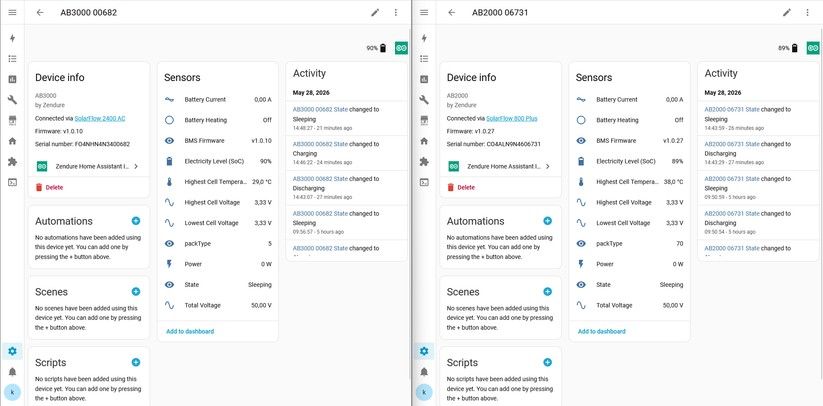Open Logbook list icon in AB3000 sidebar
Image resolution: width=823 pixels, height=406 pixels.
13,59
